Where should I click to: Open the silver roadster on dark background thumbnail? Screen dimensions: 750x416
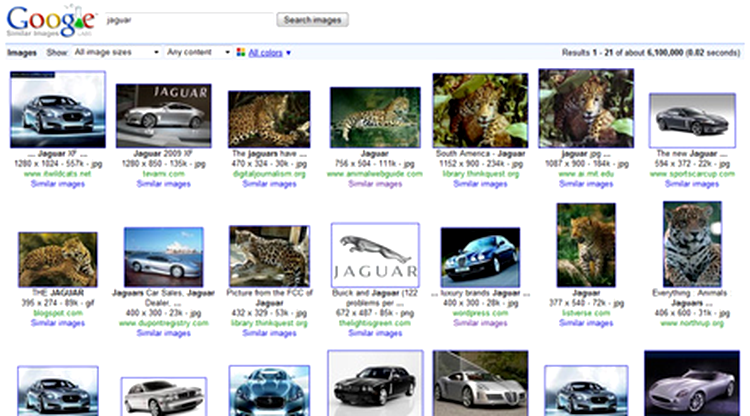click(692, 383)
